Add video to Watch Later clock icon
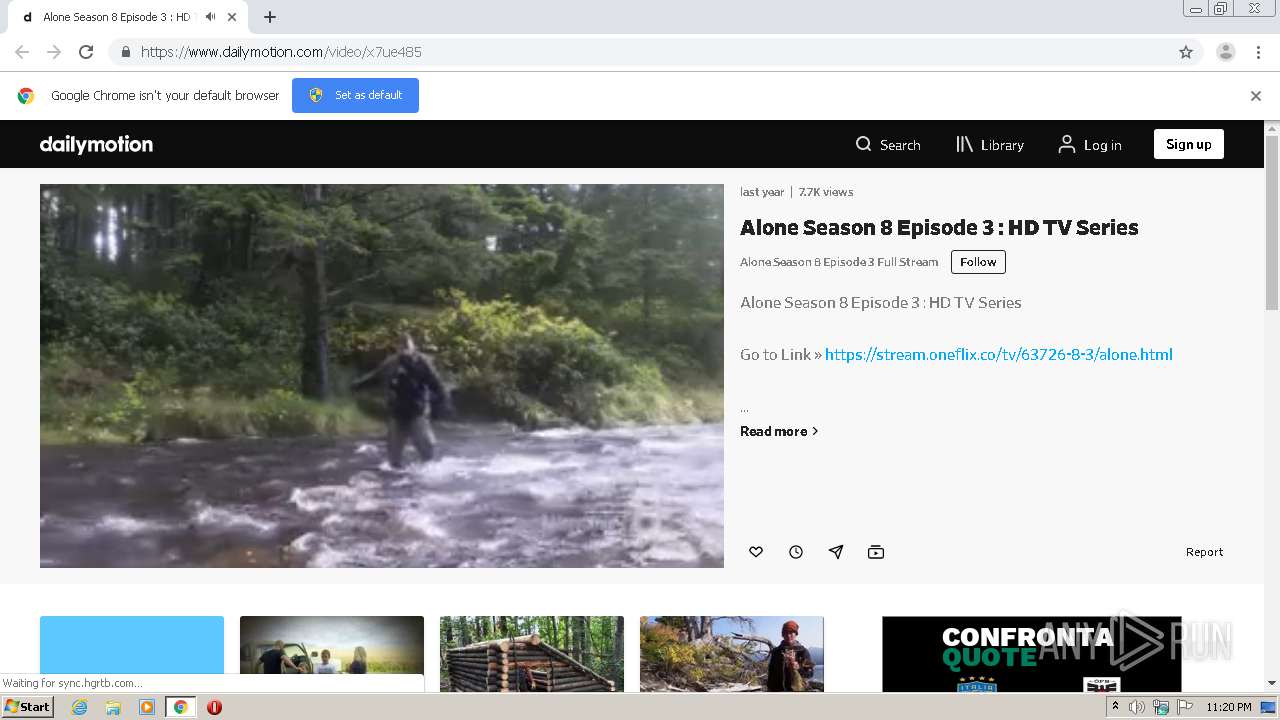The width and height of the screenshot is (1280, 720). (796, 552)
